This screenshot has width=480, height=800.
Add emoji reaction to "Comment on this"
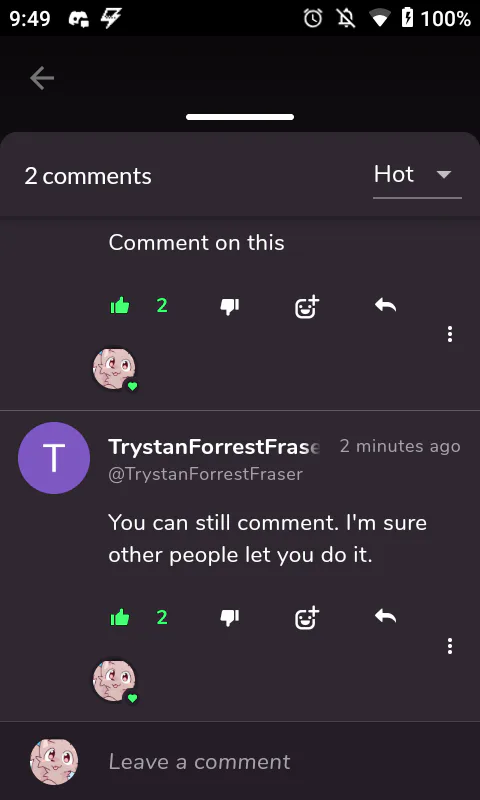point(307,306)
